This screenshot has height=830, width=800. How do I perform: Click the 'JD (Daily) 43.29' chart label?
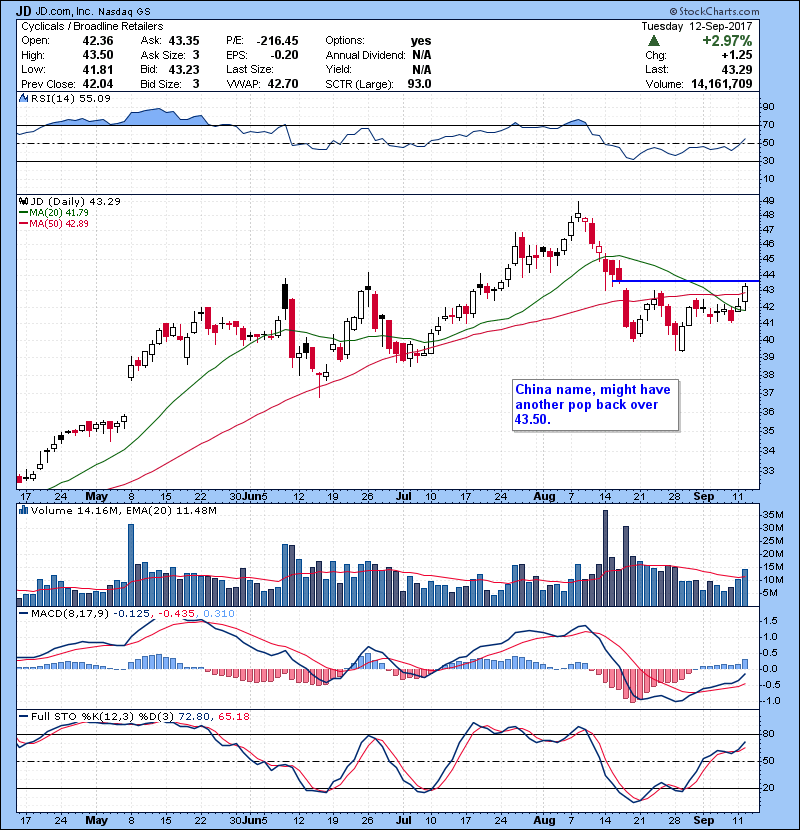pos(76,201)
